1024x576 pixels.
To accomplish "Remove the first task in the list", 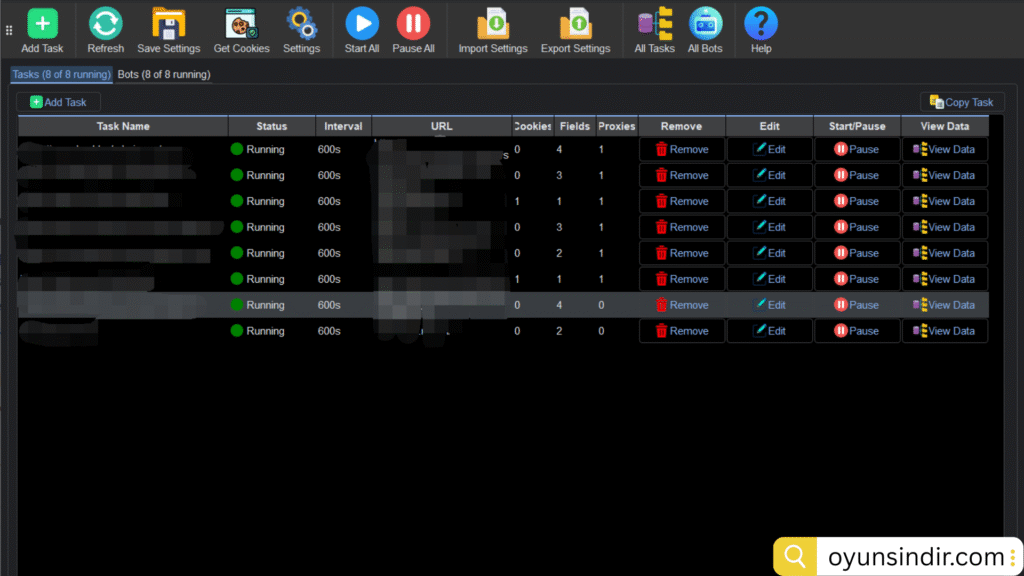I will tap(682, 149).
